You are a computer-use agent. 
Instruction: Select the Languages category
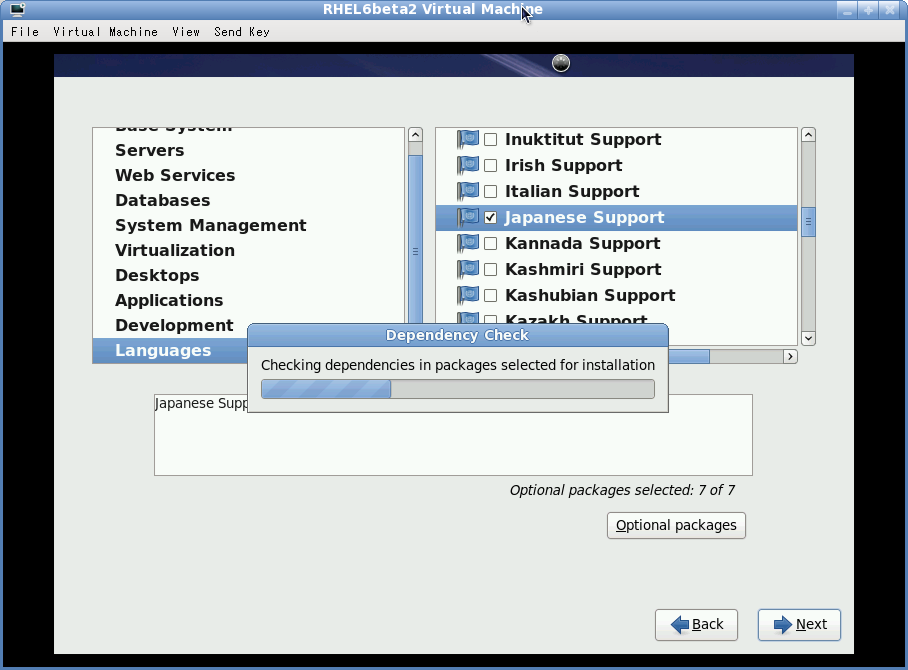(x=170, y=350)
